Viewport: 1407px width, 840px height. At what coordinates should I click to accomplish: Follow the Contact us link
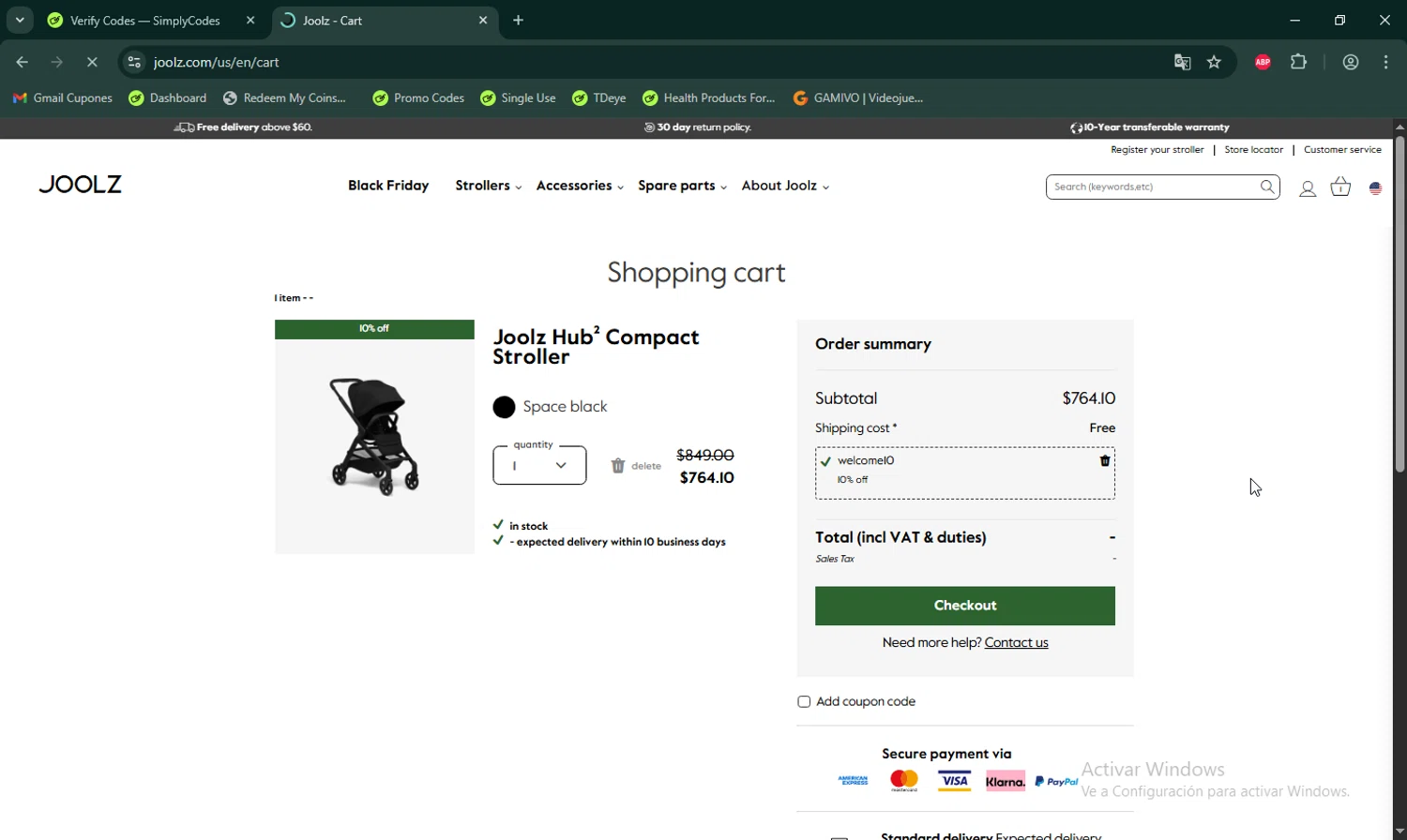1016,643
